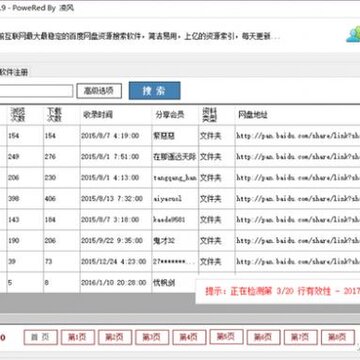
Task: Click download count 230
Action: point(50,178)
